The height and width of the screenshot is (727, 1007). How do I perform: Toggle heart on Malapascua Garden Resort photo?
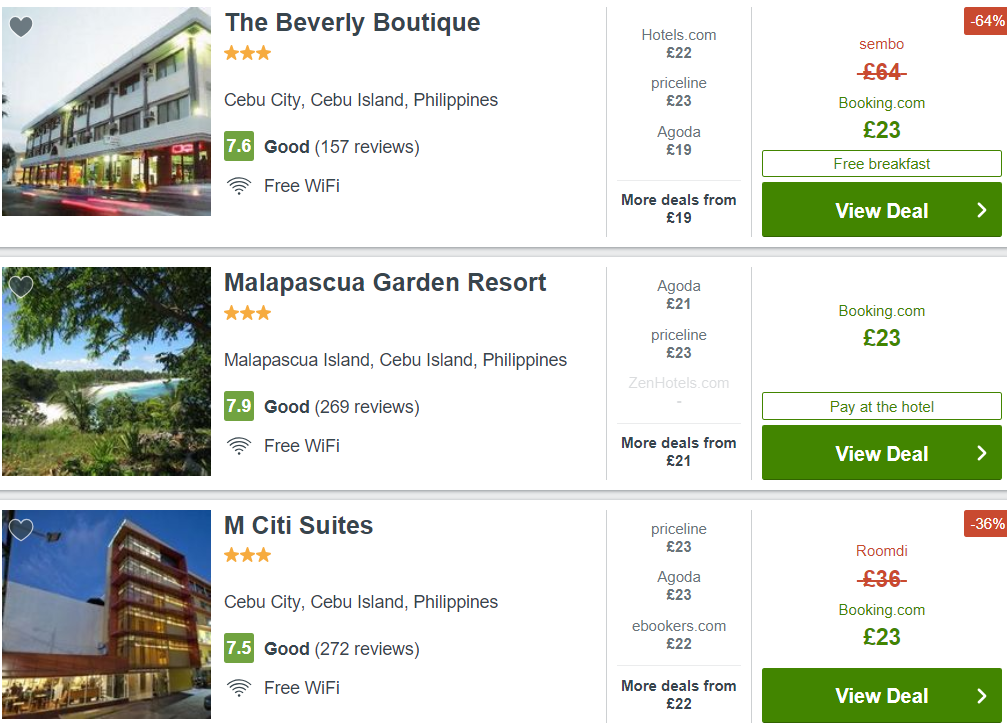pyautogui.click(x=21, y=286)
